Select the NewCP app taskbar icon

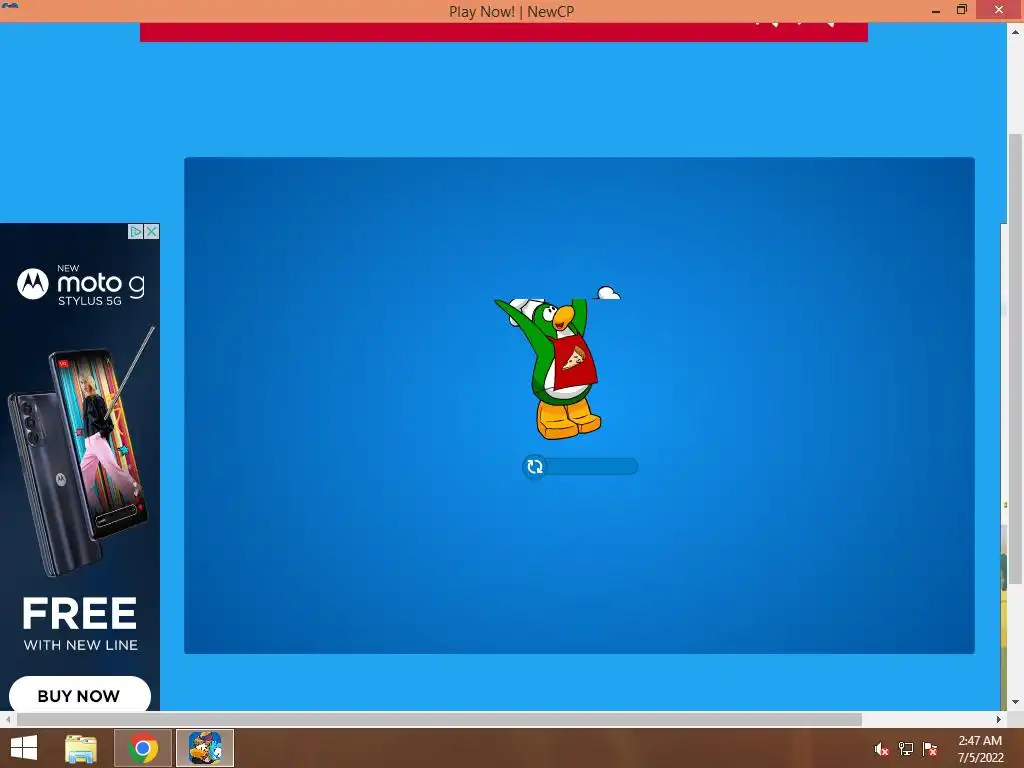coord(204,748)
